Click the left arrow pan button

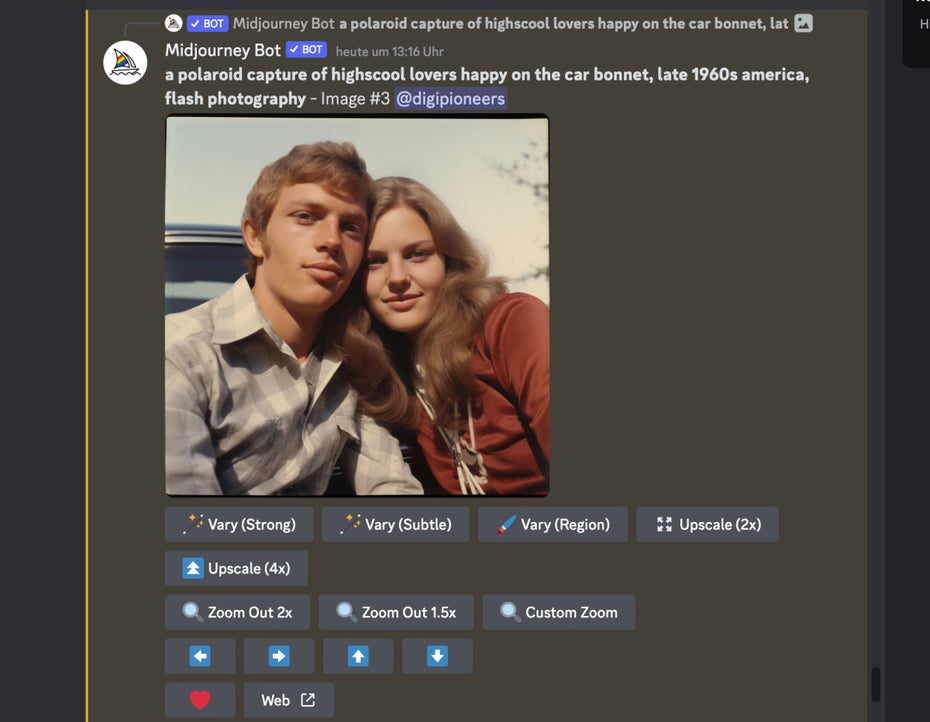coord(200,656)
